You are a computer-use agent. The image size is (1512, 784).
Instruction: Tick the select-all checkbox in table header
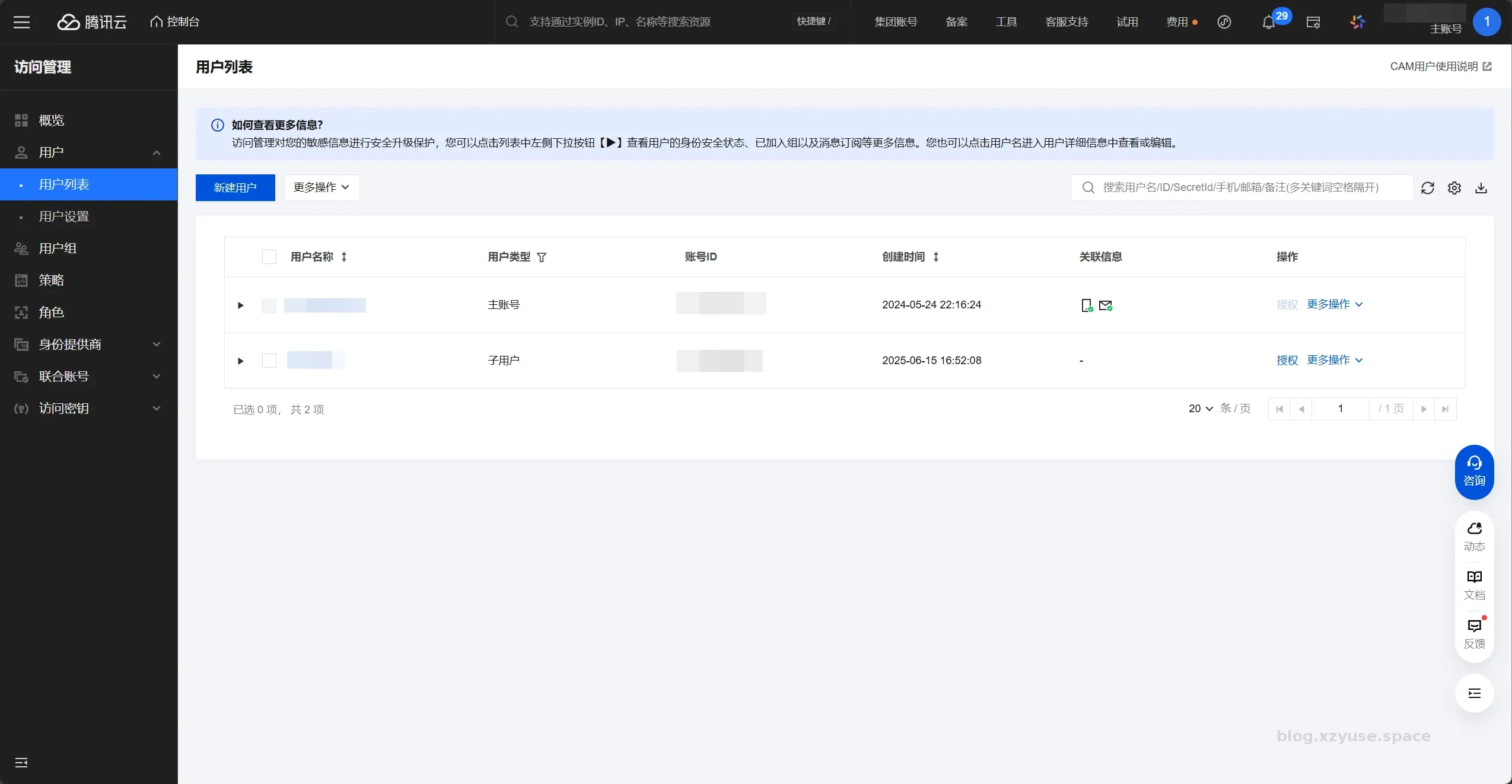269,257
